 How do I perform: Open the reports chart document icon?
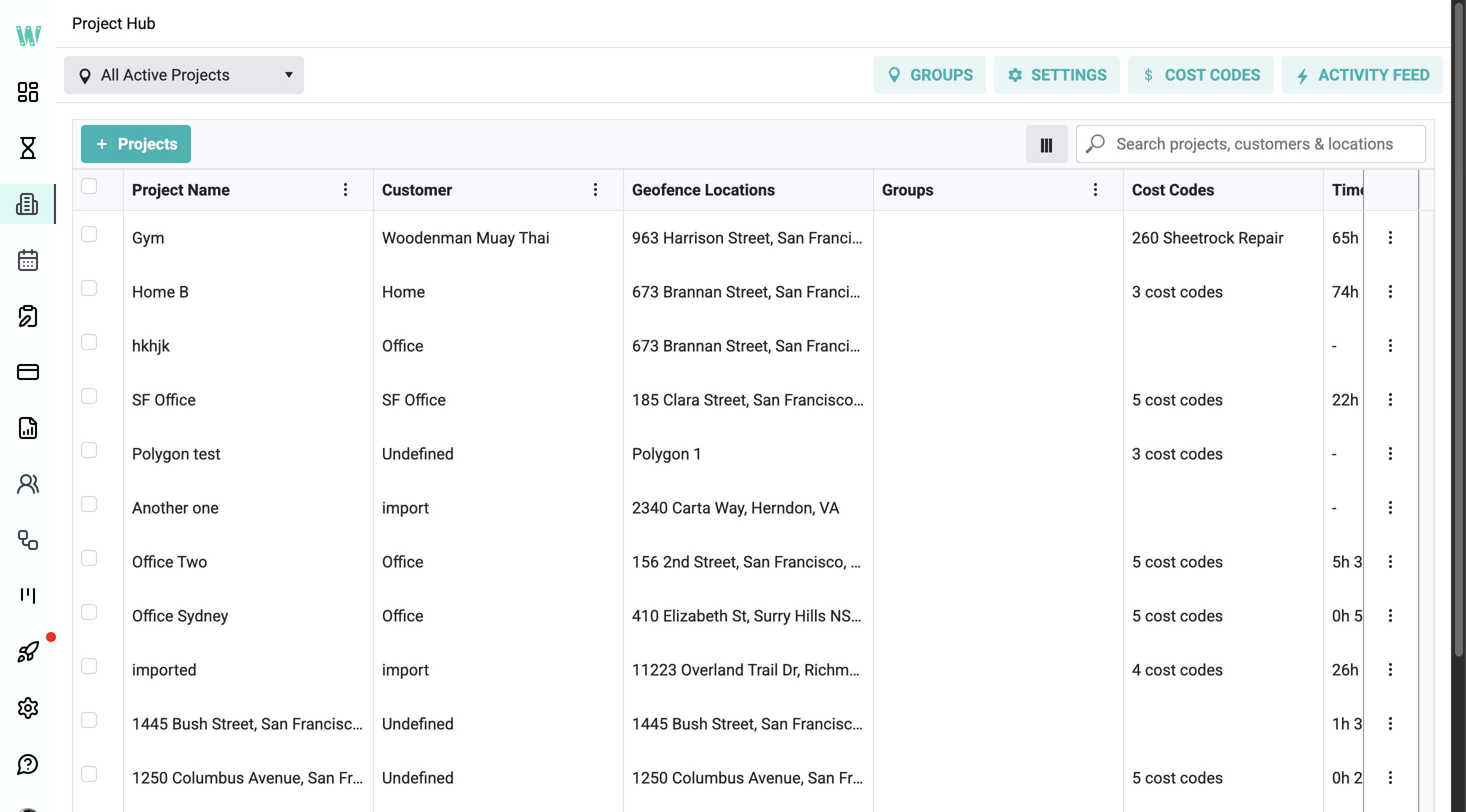tap(27, 428)
